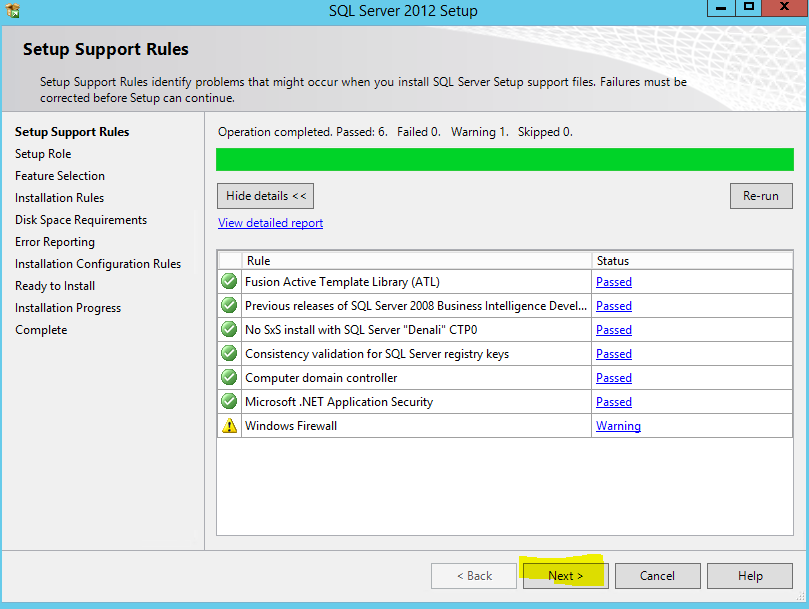Viewport: 809px width, 609px height.
Task: Cancel the SQL Server setup
Action: coord(657,575)
